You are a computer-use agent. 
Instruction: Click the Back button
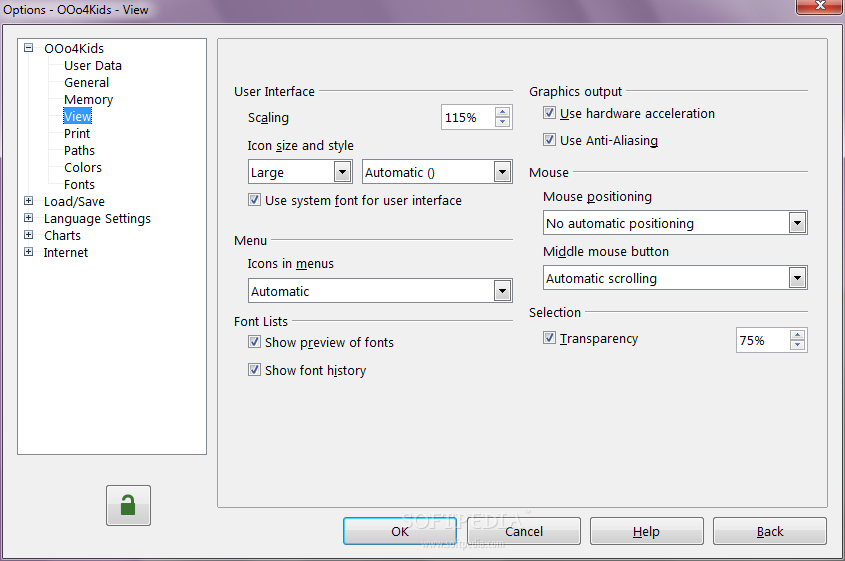(x=770, y=531)
